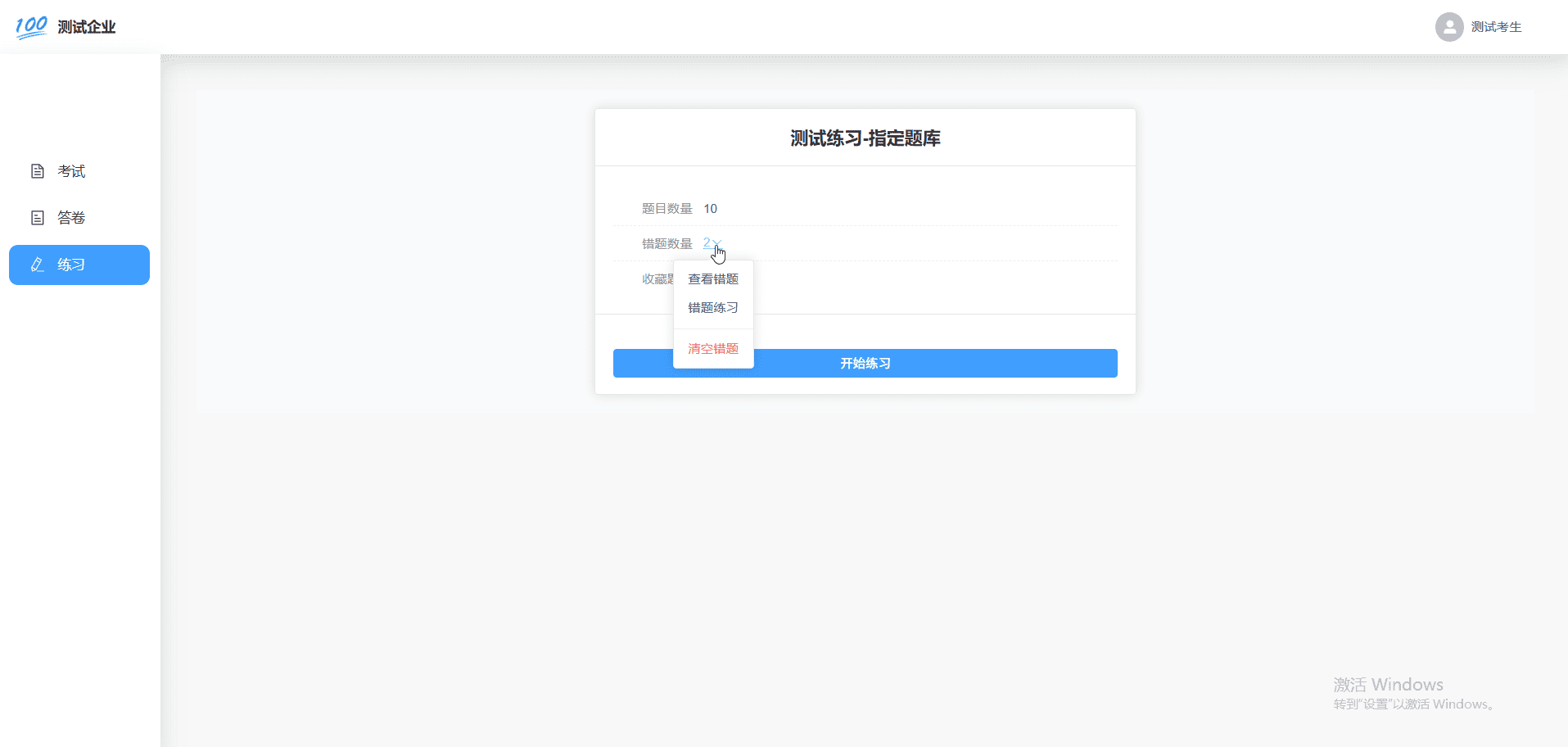
Task: Select the pencil icon on 练习 tab
Action: click(x=36, y=265)
